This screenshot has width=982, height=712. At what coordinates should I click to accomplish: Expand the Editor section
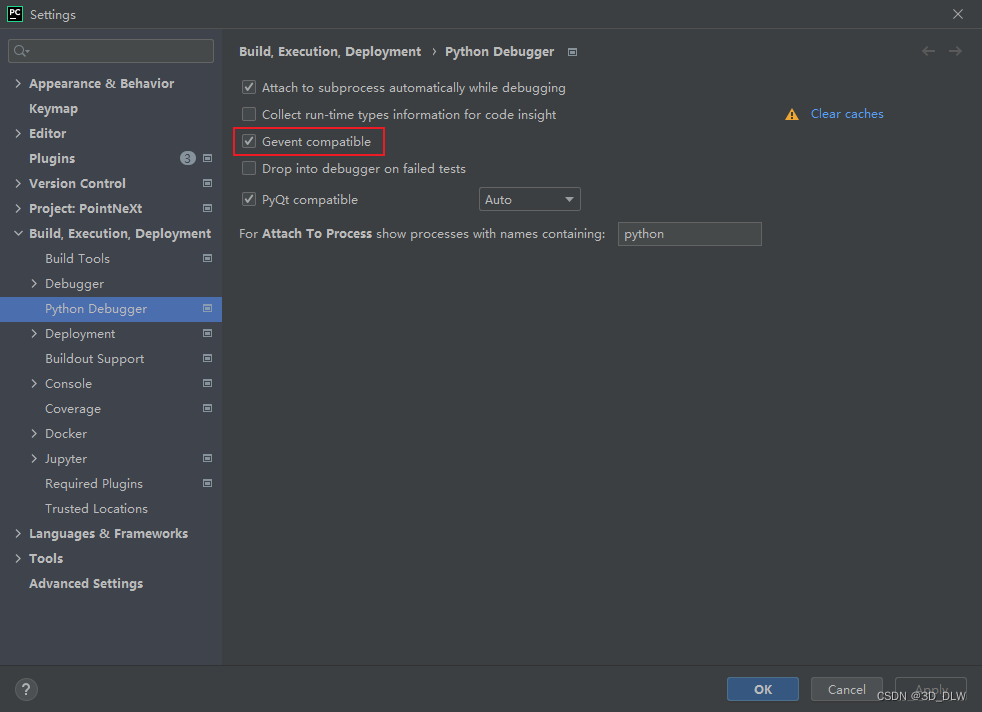click(x=18, y=133)
